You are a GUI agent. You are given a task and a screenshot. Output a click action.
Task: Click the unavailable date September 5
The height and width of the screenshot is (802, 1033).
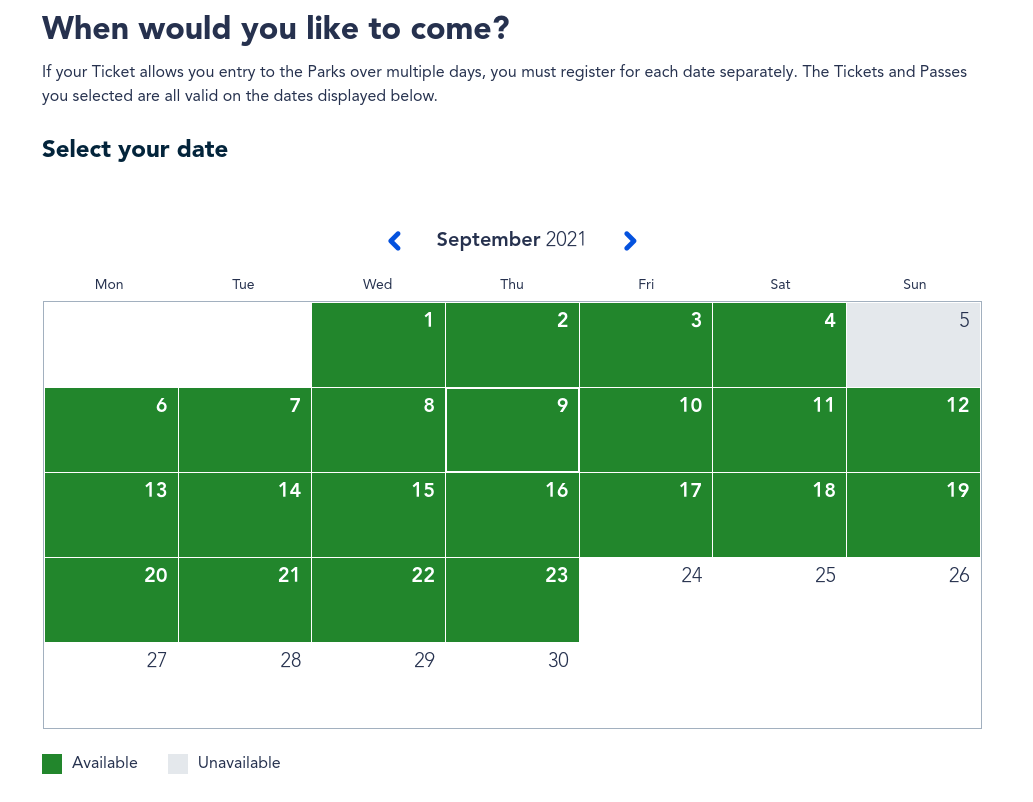point(914,345)
